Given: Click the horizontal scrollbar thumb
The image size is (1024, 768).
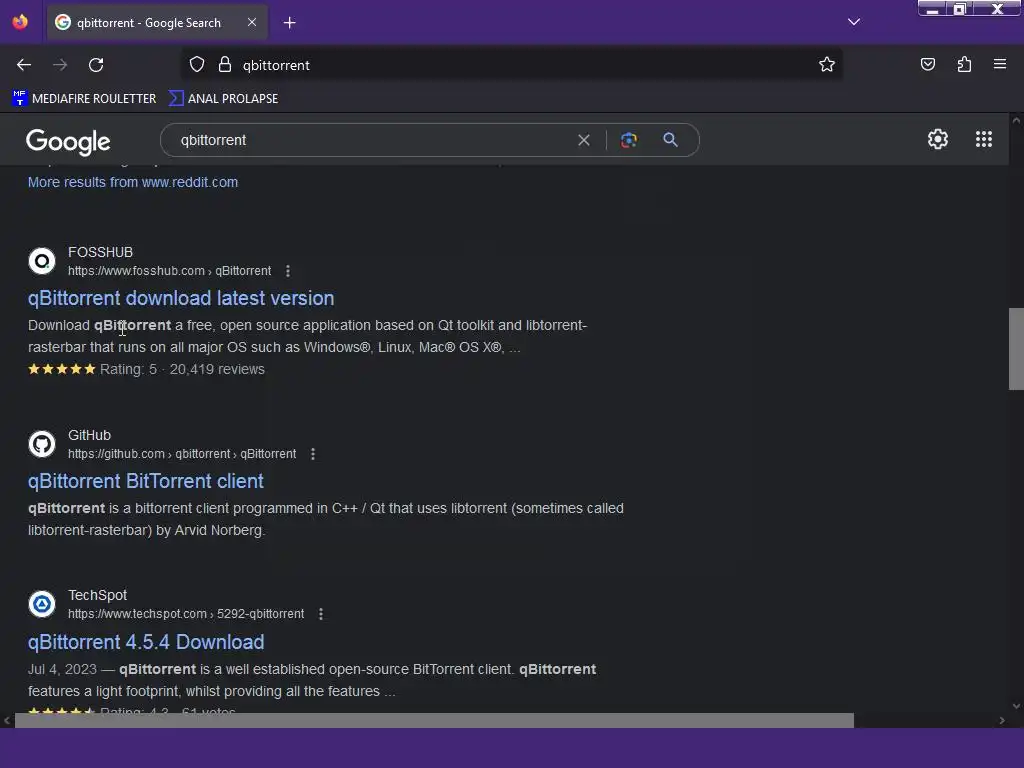Looking at the screenshot, I should [x=434, y=720].
